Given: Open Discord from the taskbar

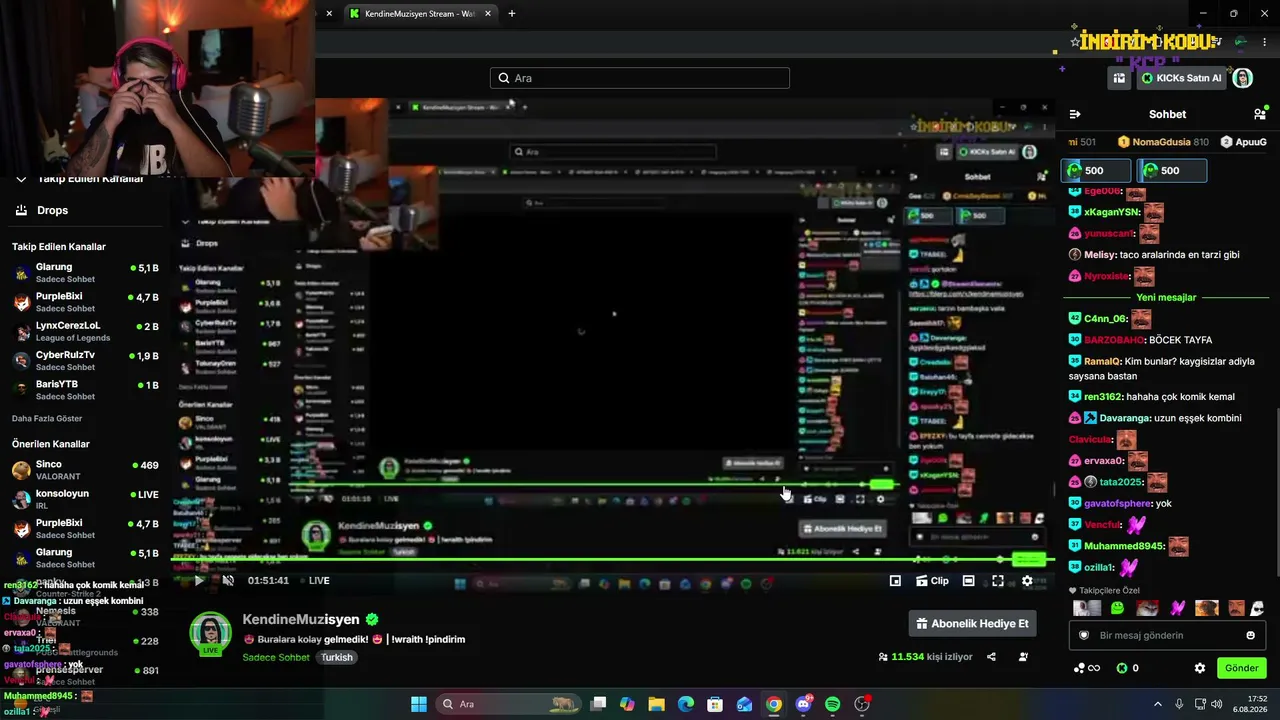Looking at the screenshot, I should tap(803, 704).
